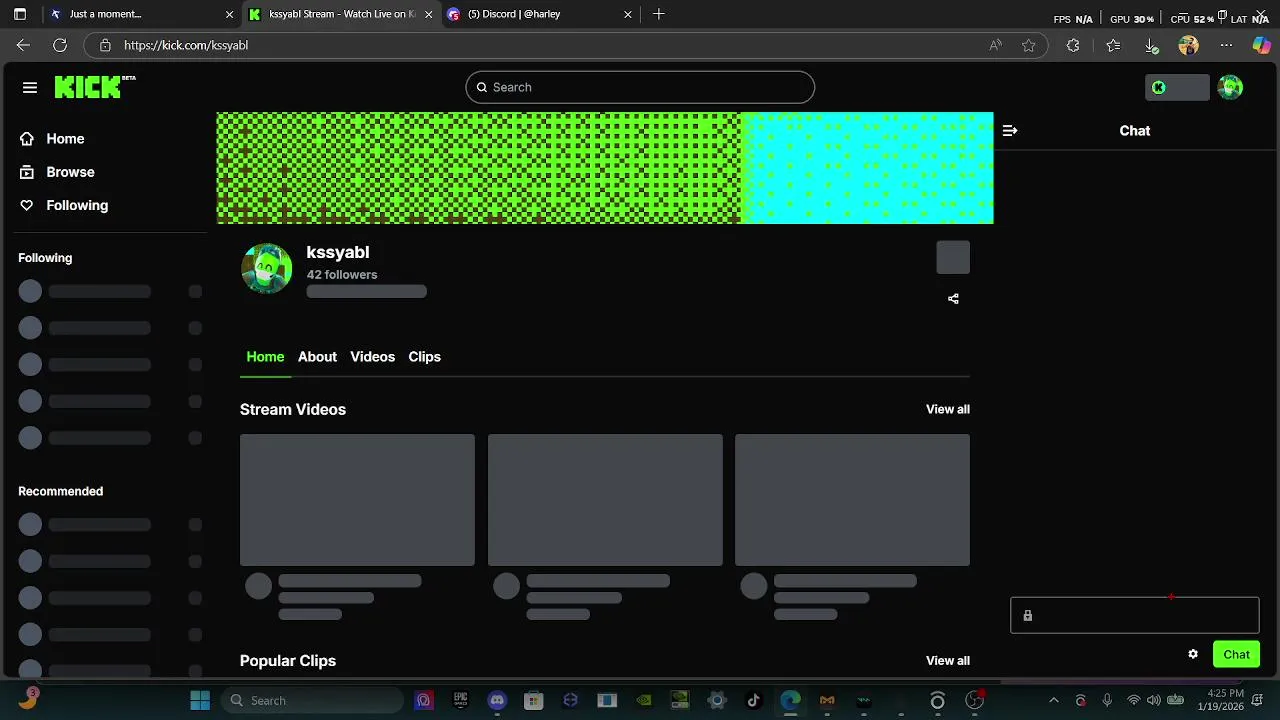Click the Windows taskbar search box
Image resolution: width=1280 pixels, height=720 pixels.
[313, 701]
